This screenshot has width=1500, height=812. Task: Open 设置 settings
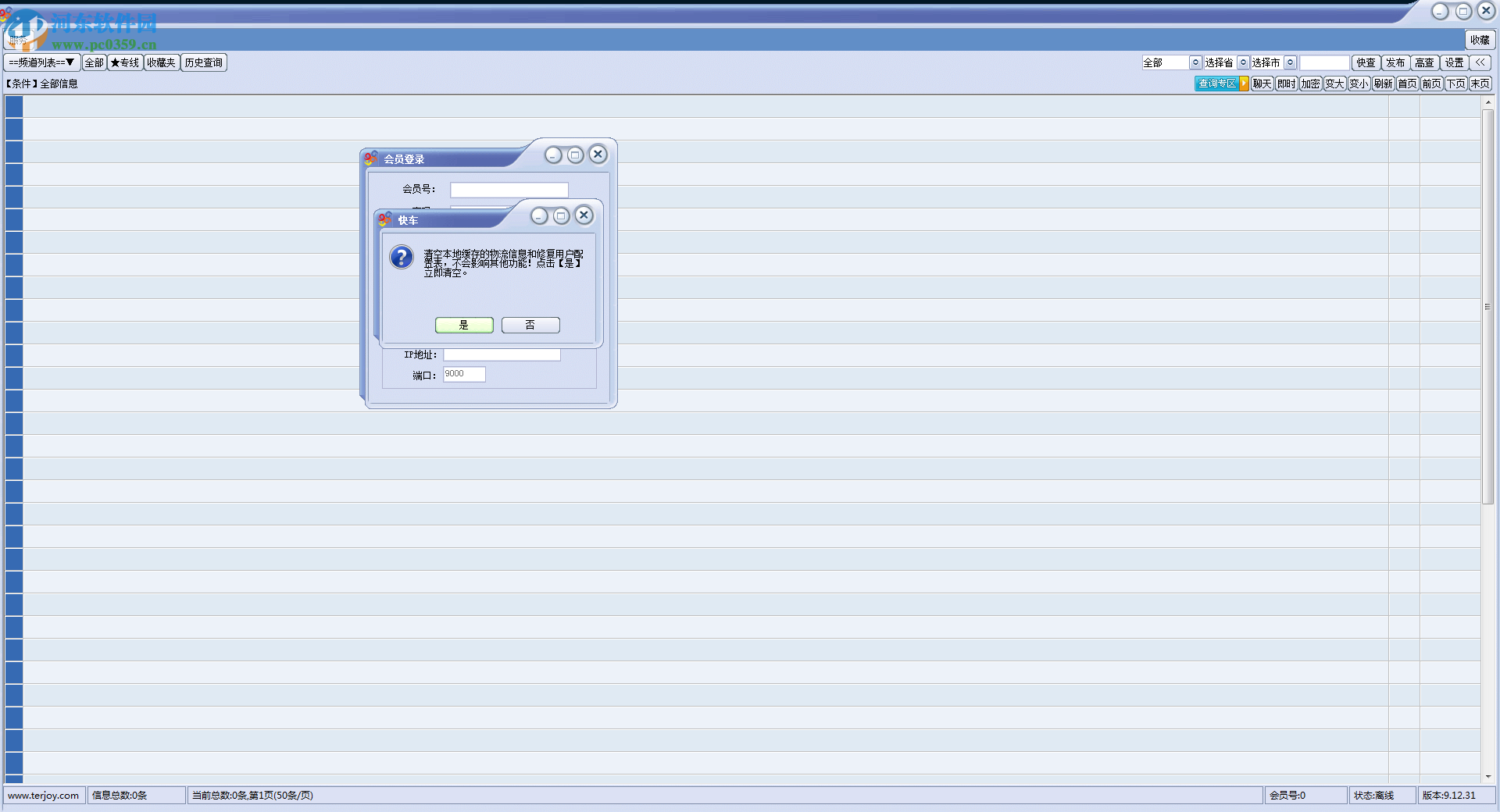(1454, 62)
